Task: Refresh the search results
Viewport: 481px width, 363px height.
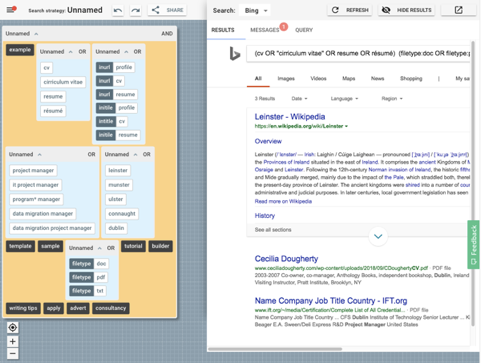Action: [x=350, y=10]
